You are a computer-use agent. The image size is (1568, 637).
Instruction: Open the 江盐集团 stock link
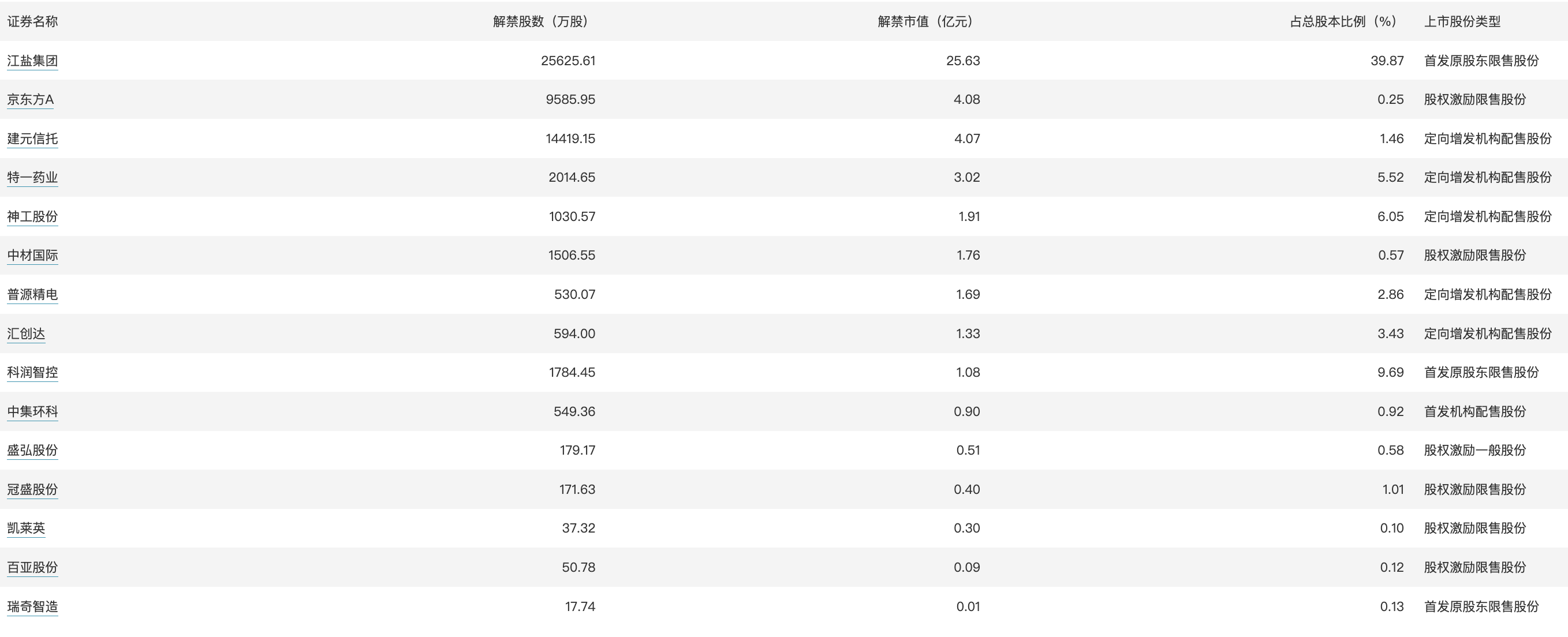pyautogui.click(x=32, y=61)
